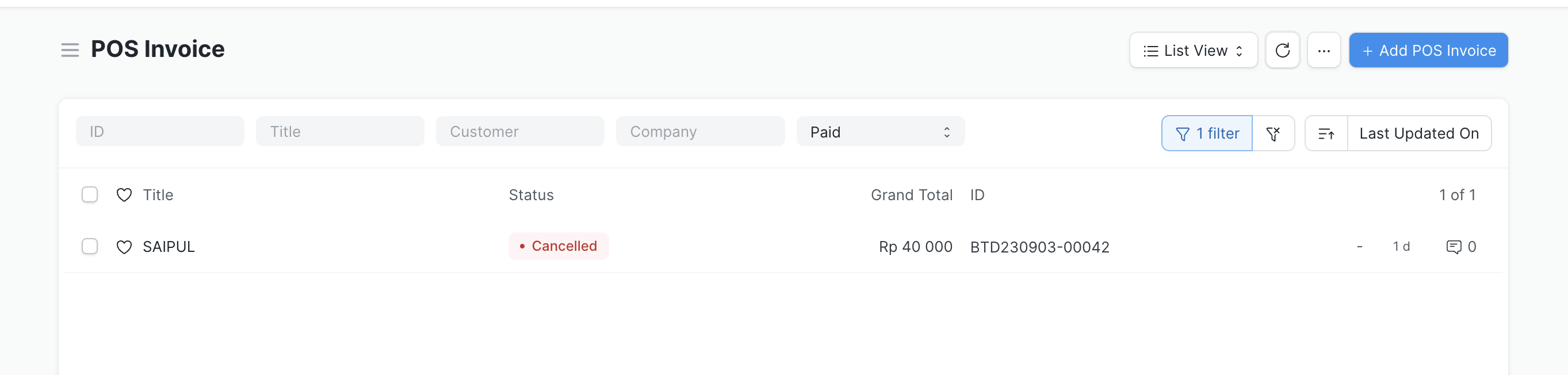Open the three-dots more options menu

(1324, 51)
